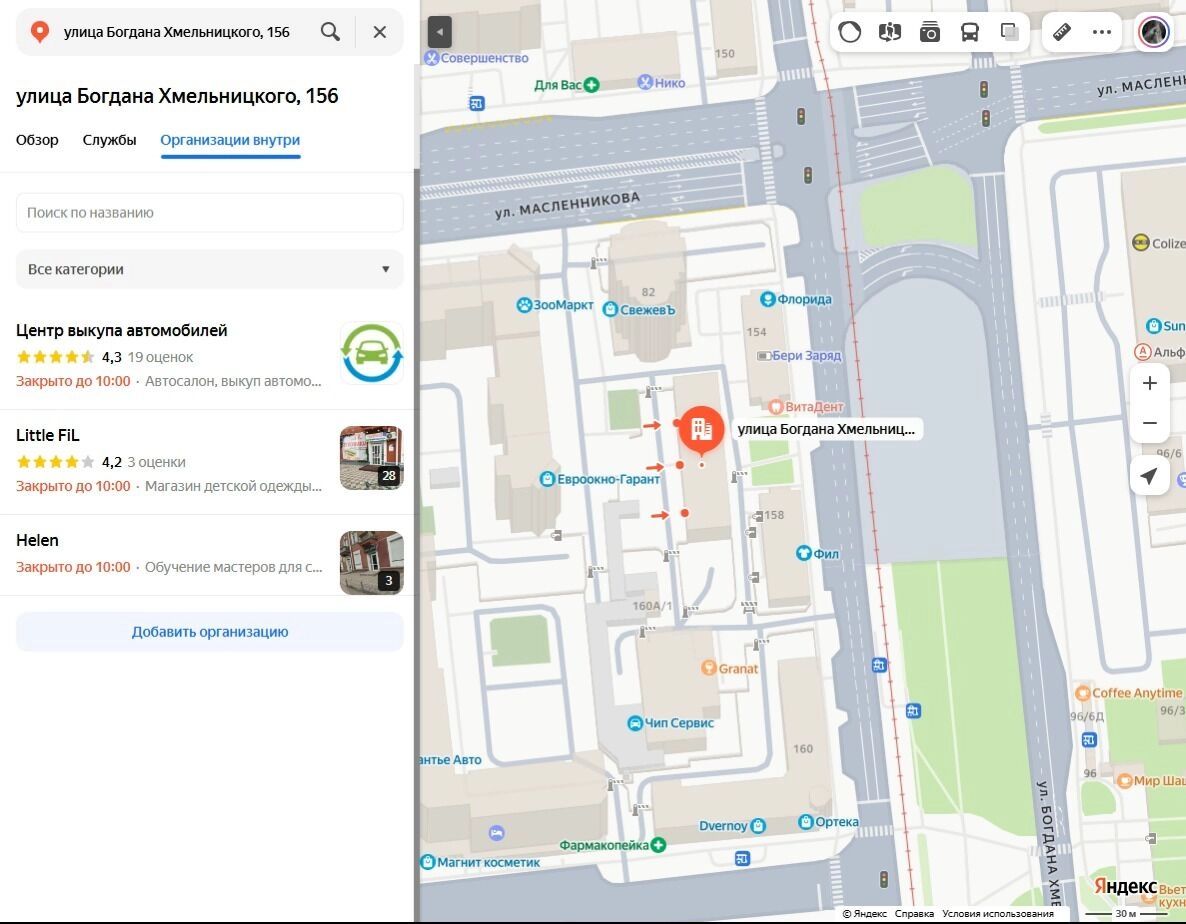Toggle the traffic layer icon
Image resolution: width=1186 pixels, height=924 pixels.
tap(849, 32)
